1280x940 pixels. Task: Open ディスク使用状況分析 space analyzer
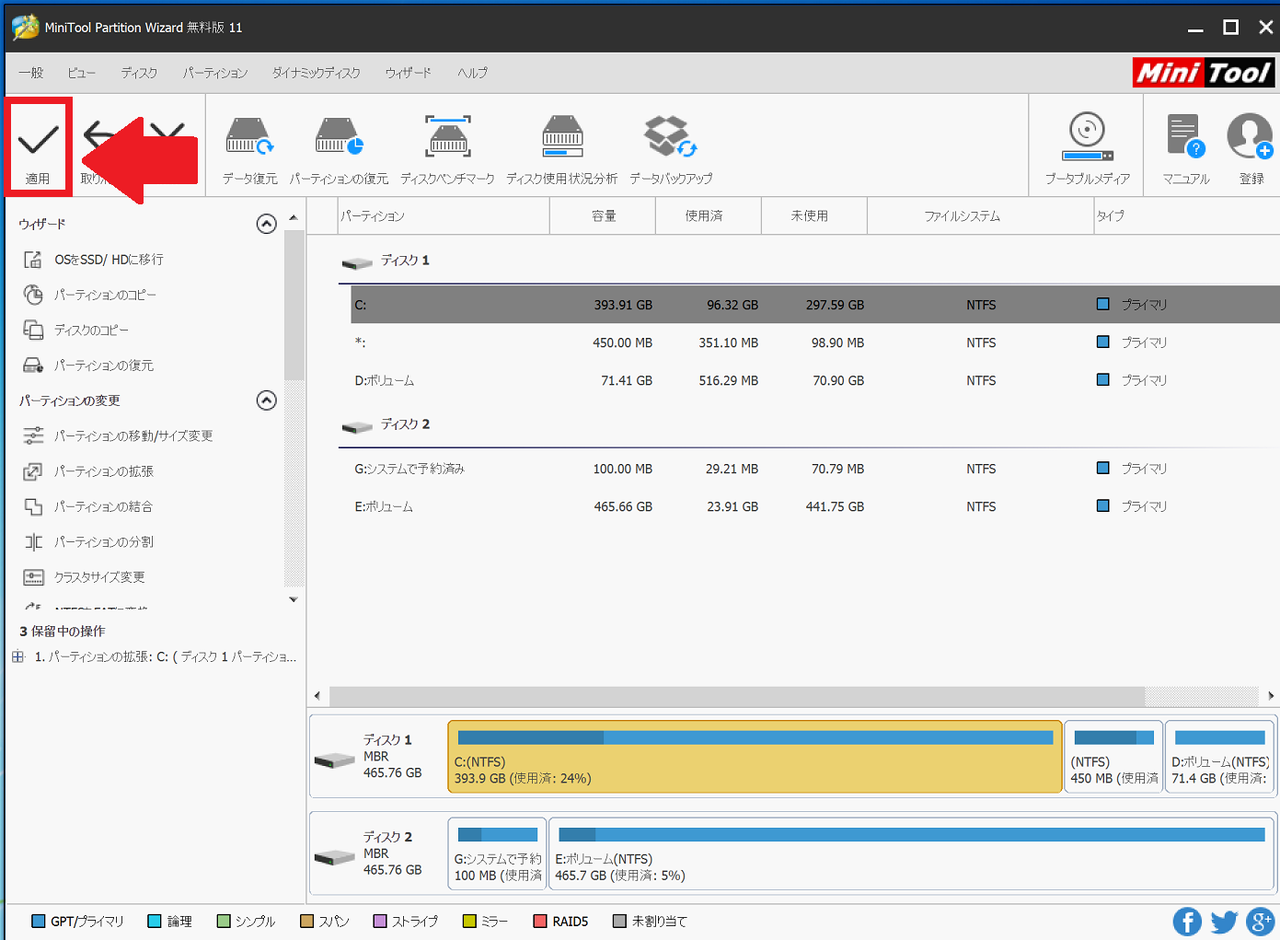point(561,149)
